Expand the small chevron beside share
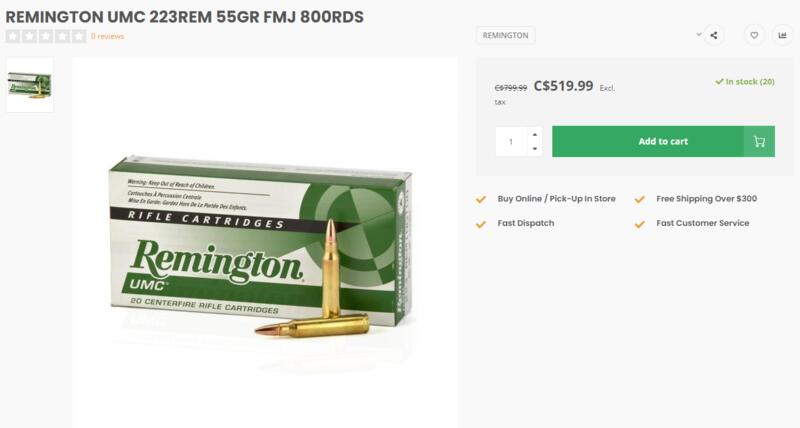The height and width of the screenshot is (428, 800). pyautogui.click(x=698, y=35)
